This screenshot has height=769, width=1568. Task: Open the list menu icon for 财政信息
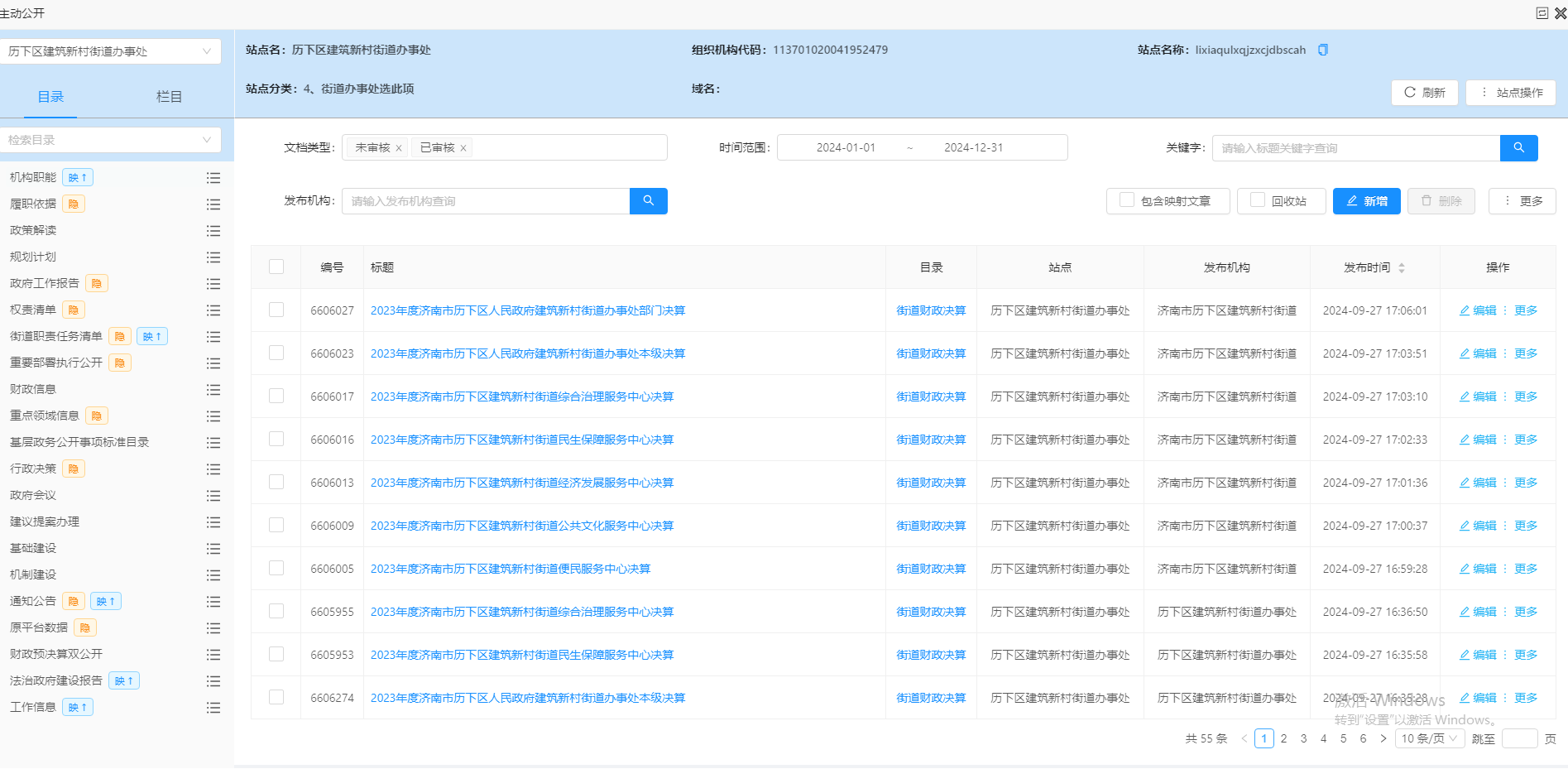tap(213, 390)
